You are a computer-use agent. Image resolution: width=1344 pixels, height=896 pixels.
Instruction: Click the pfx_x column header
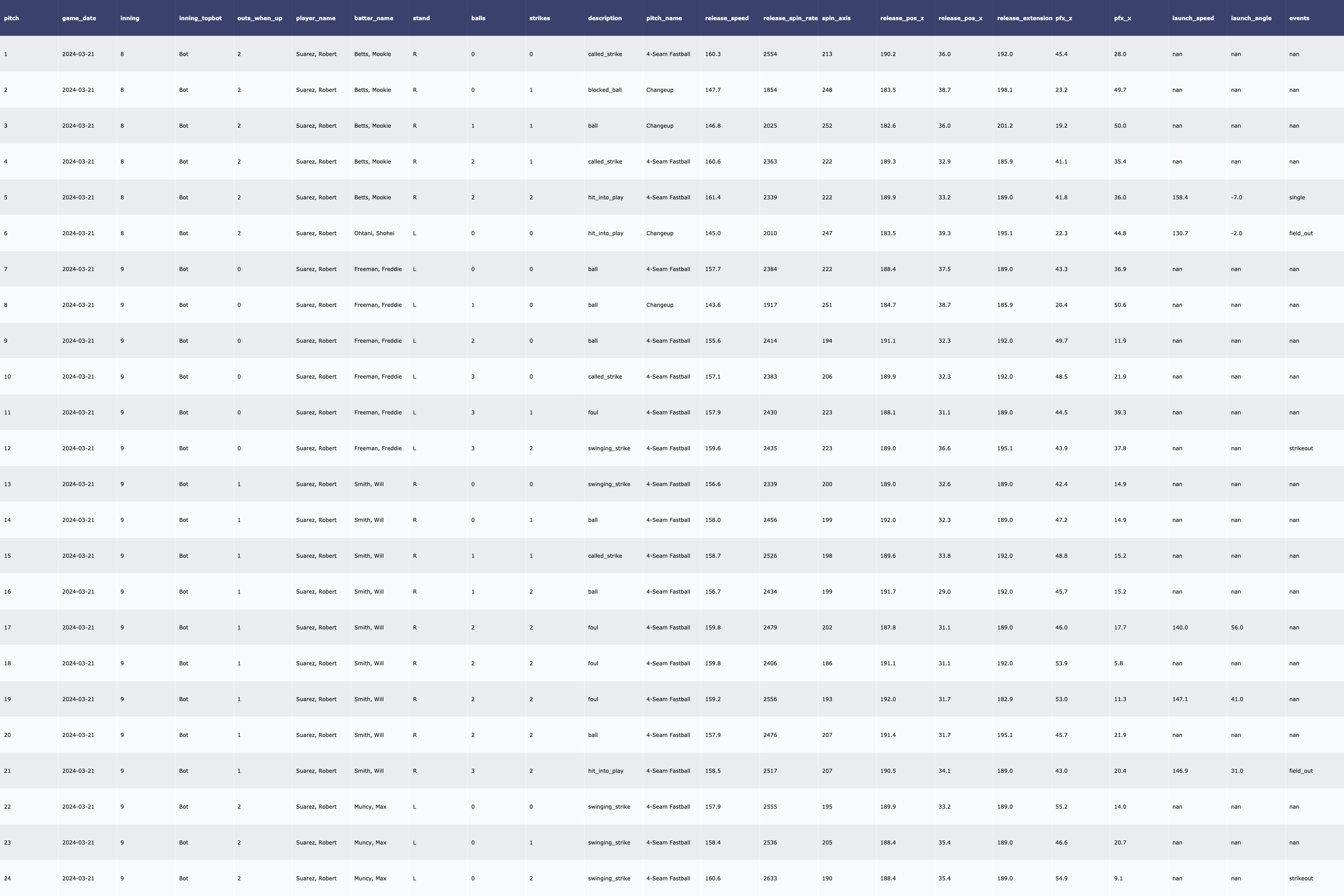coord(1122,18)
